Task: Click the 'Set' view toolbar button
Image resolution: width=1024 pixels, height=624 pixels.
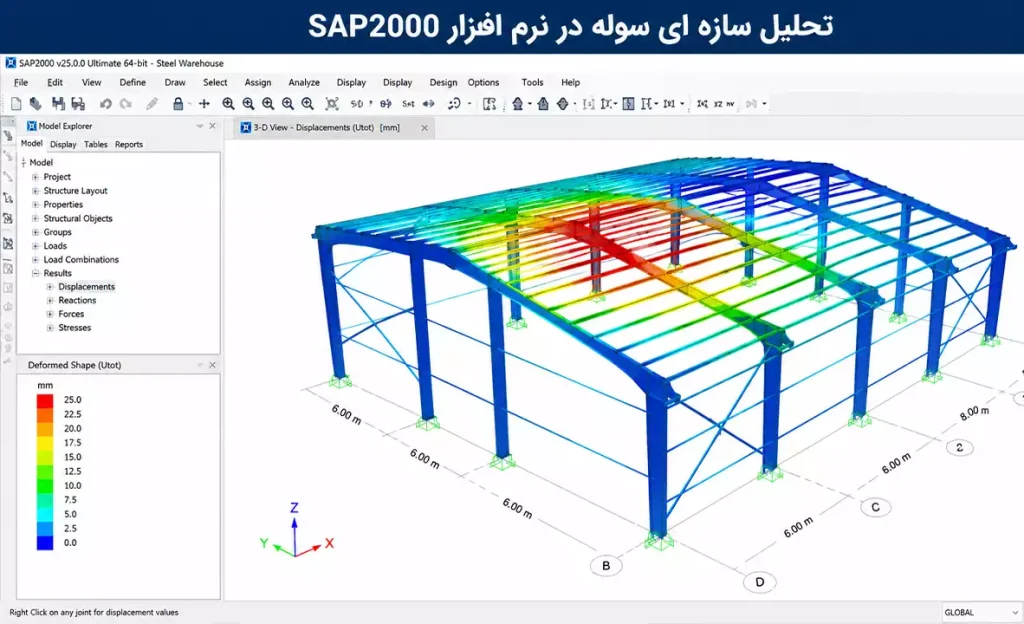Action: pyautogui.click(x=408, y=104)
